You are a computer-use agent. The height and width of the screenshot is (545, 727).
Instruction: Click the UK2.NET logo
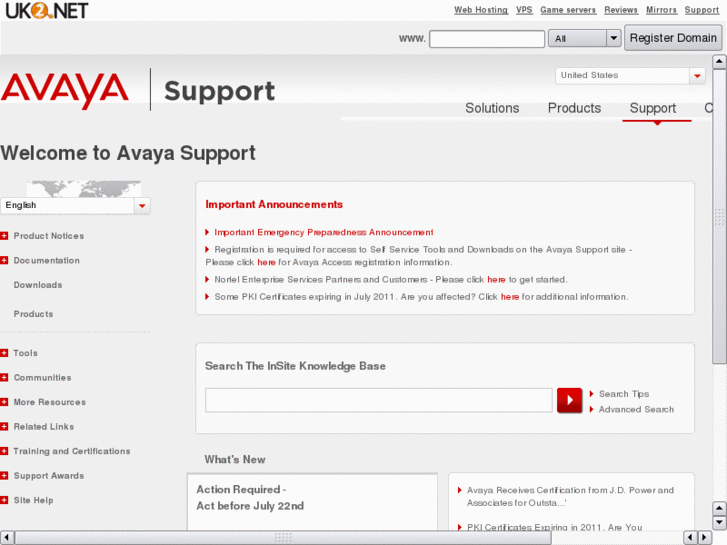pos(46,10)
